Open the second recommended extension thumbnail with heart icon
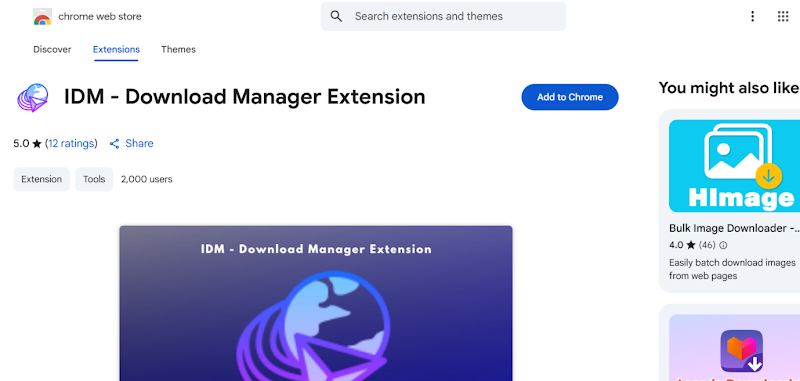800x381 pixels. (734, 347)
